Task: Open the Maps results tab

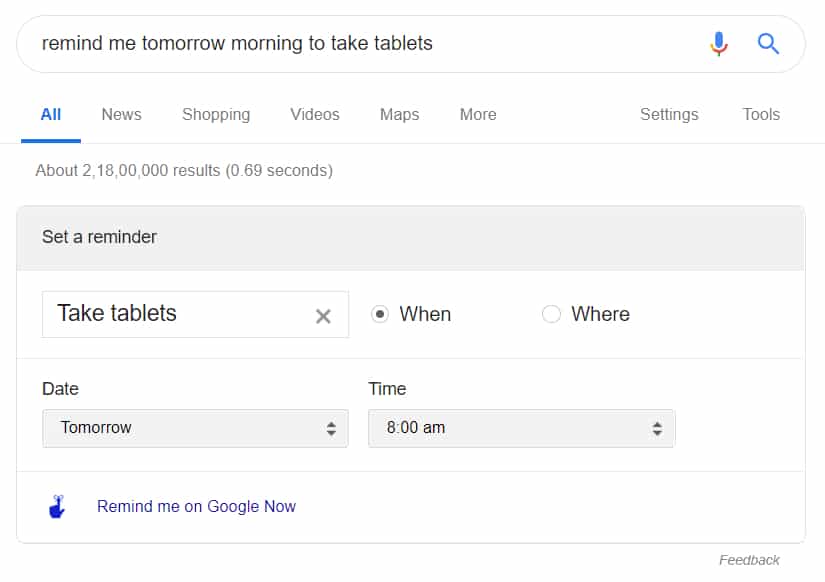Action: click(x=399, y=115)
